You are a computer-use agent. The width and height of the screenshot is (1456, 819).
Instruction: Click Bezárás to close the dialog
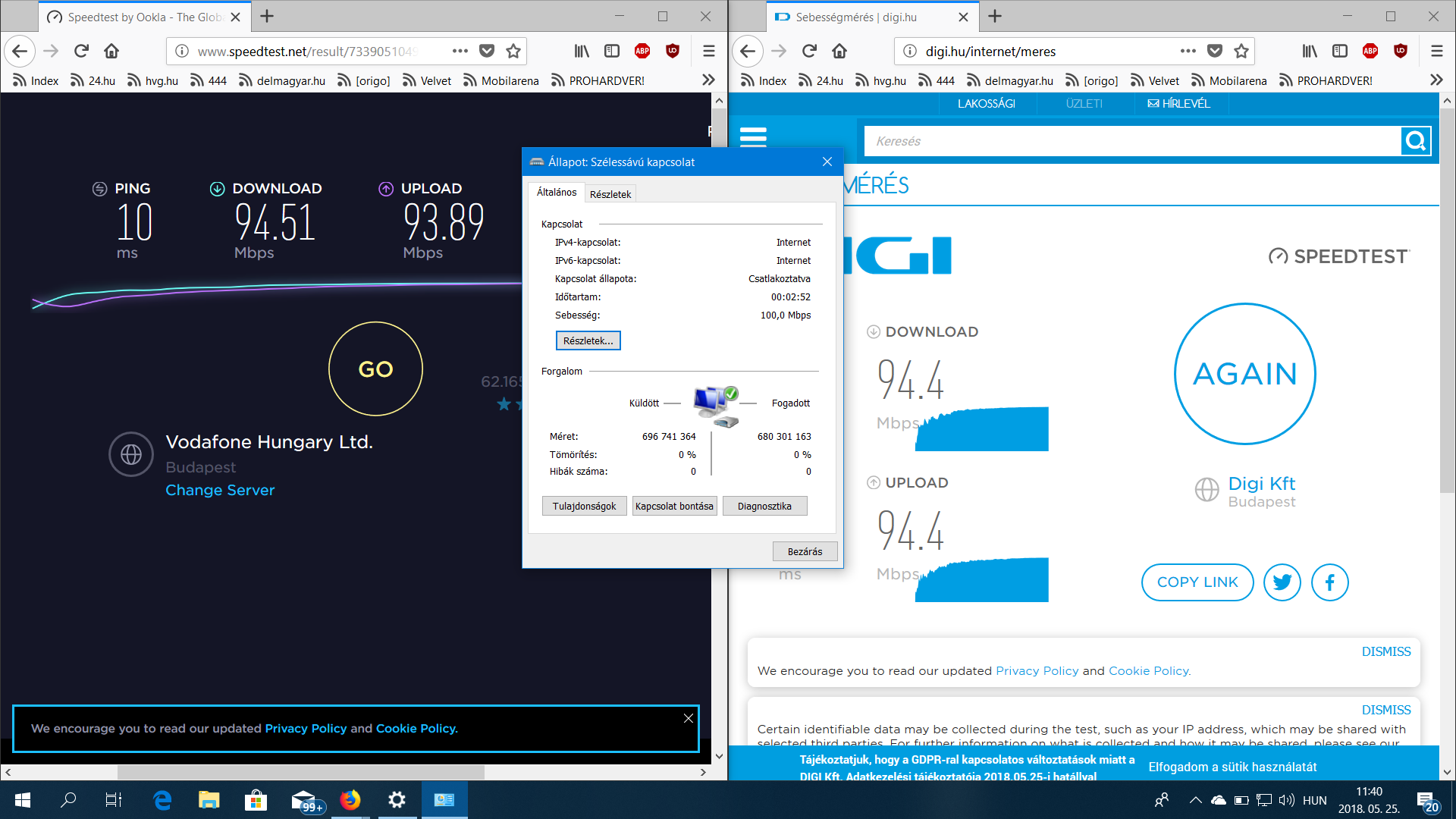pyautogui.click(x=805, y=551)
